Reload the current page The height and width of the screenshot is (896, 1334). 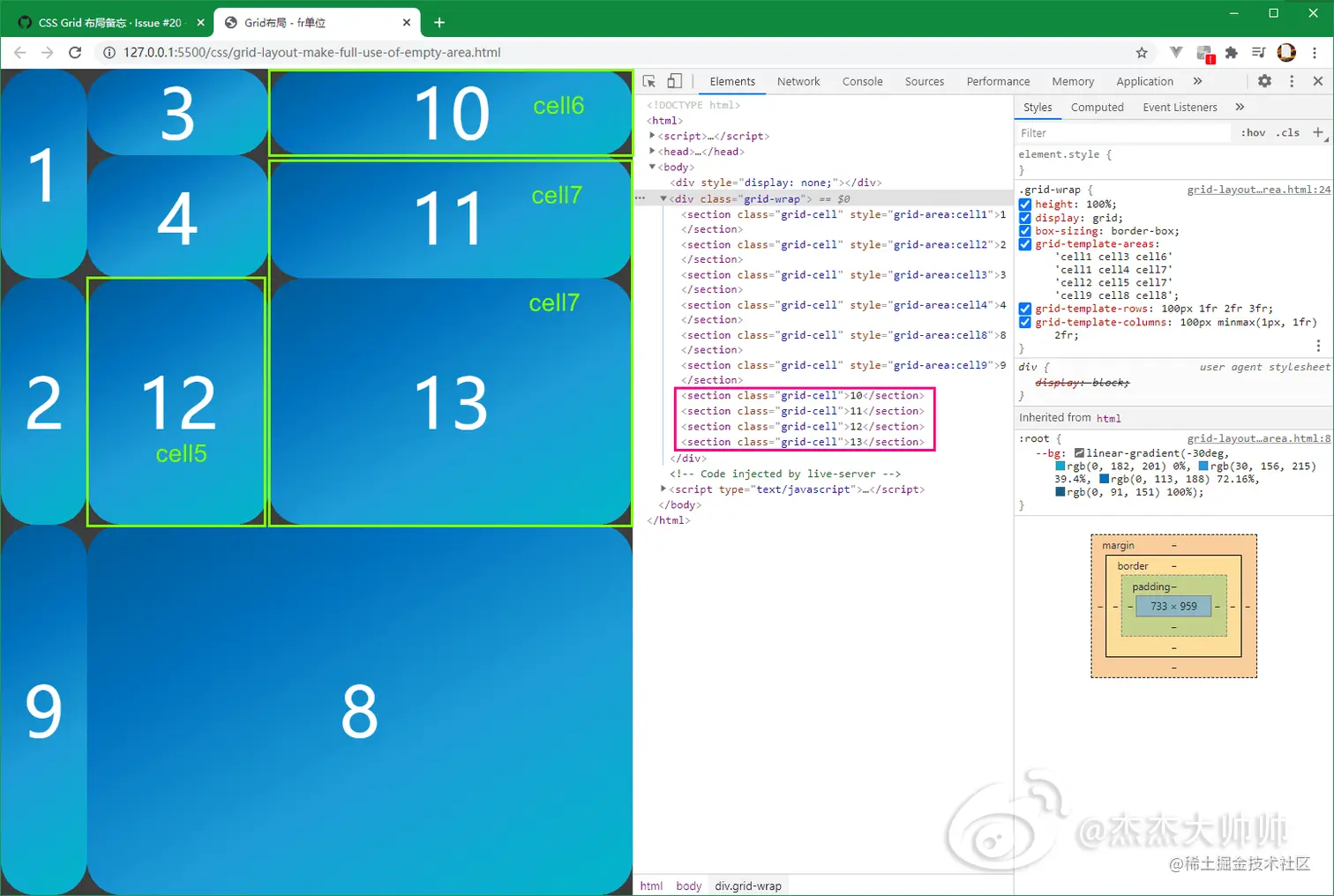[x=75, y=52]
